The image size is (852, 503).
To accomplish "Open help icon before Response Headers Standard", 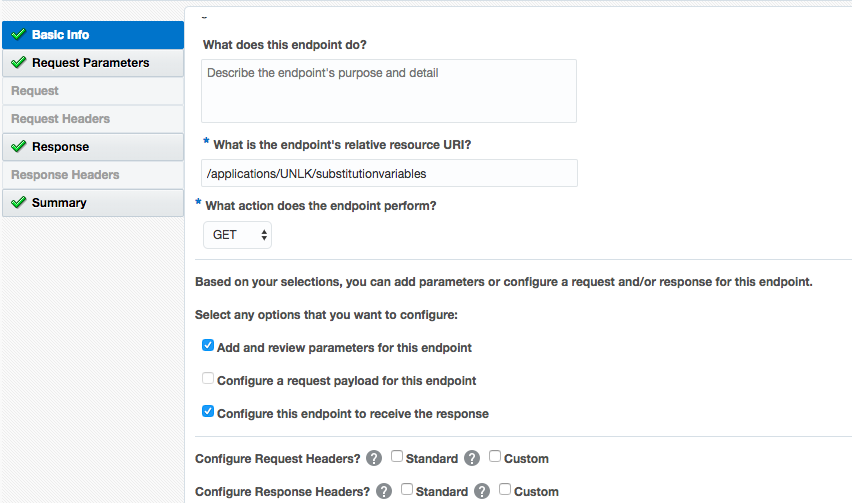I will click(384, 491).
